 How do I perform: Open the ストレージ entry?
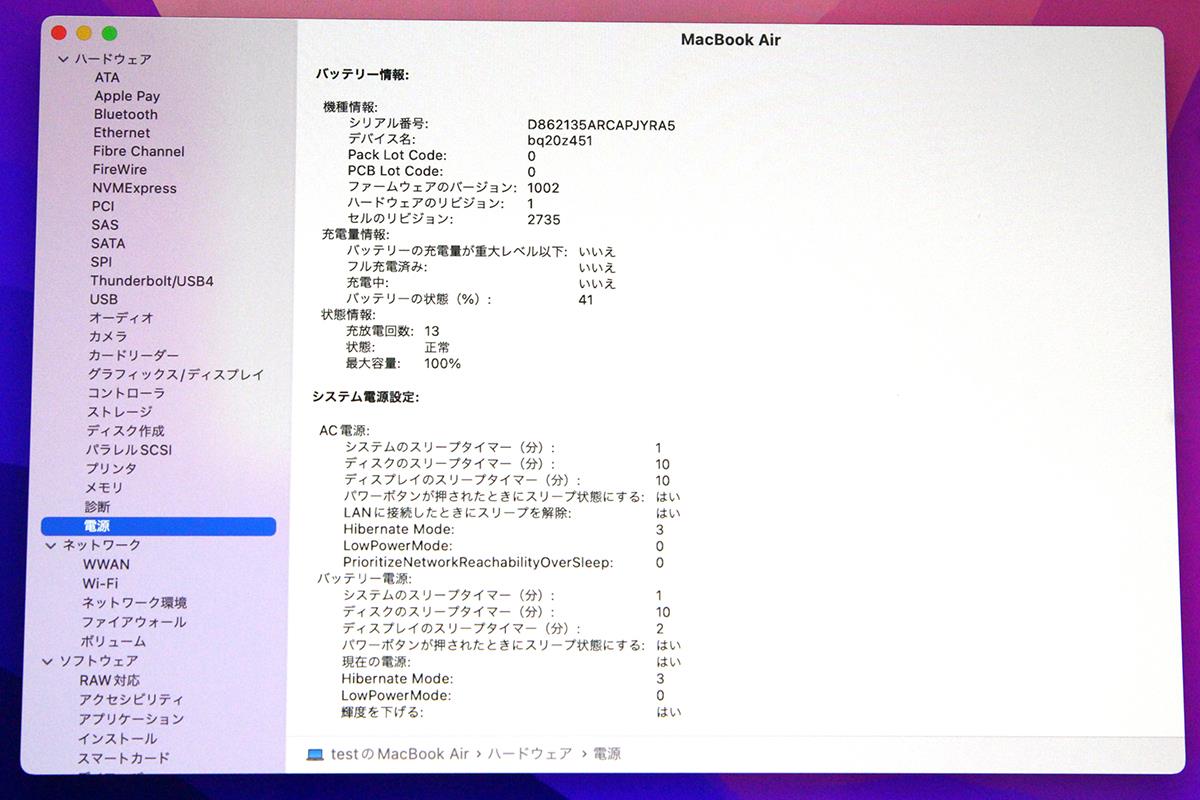coord(120,412)
